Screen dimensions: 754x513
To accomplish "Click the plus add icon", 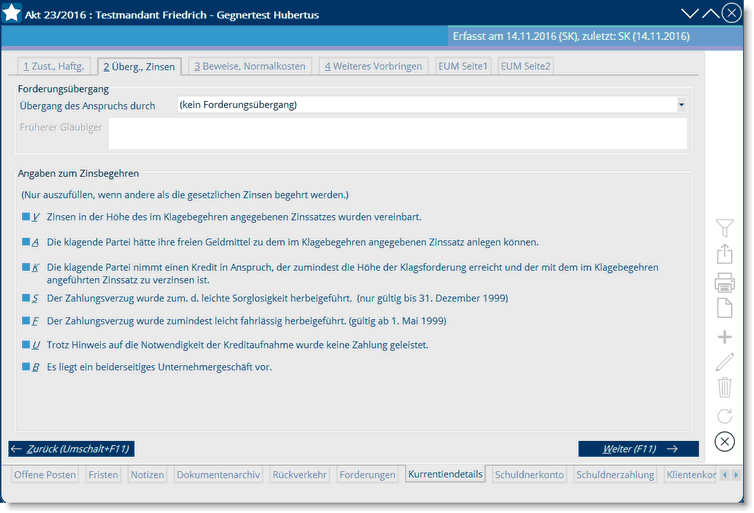I will point(724,337).
